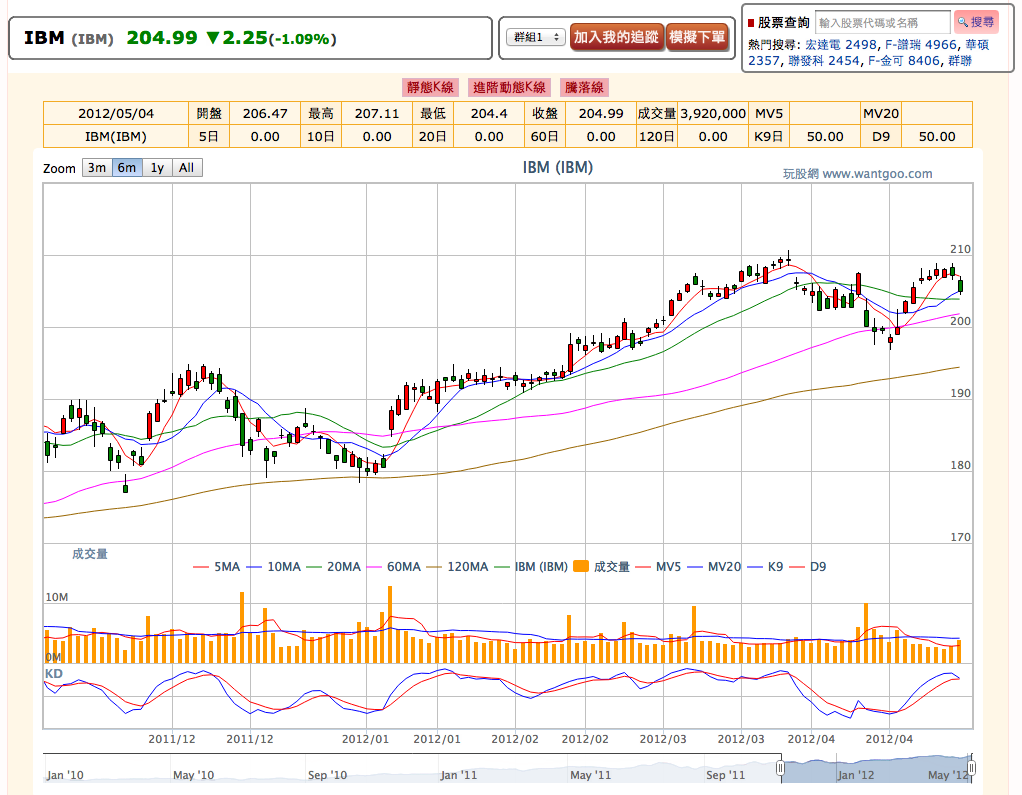This screenshot has width=1022, height=795.
Task: Click the closing price 204.99 cell
Action: click(601, 113)
